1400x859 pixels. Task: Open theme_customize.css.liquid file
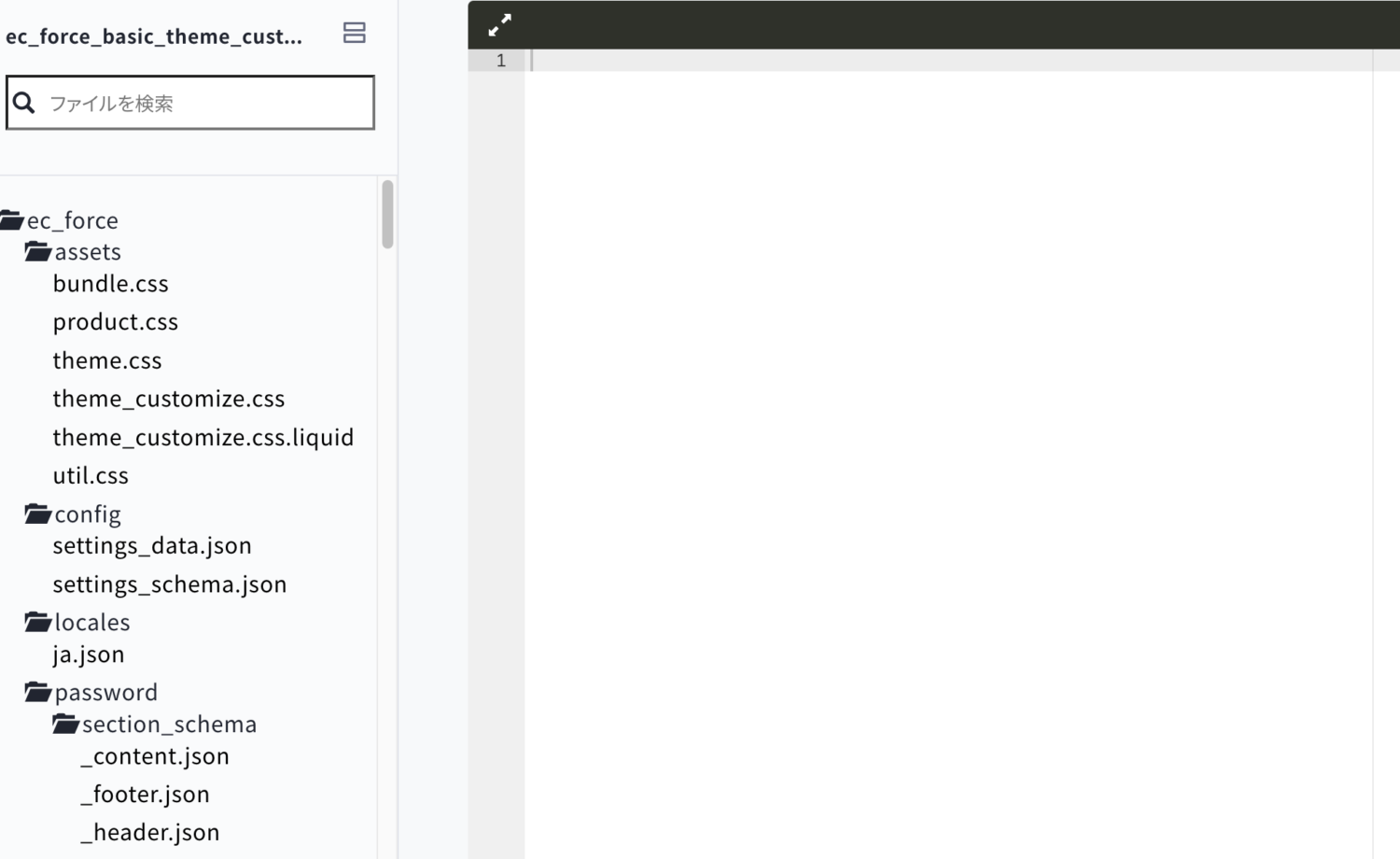coord(203,437)
